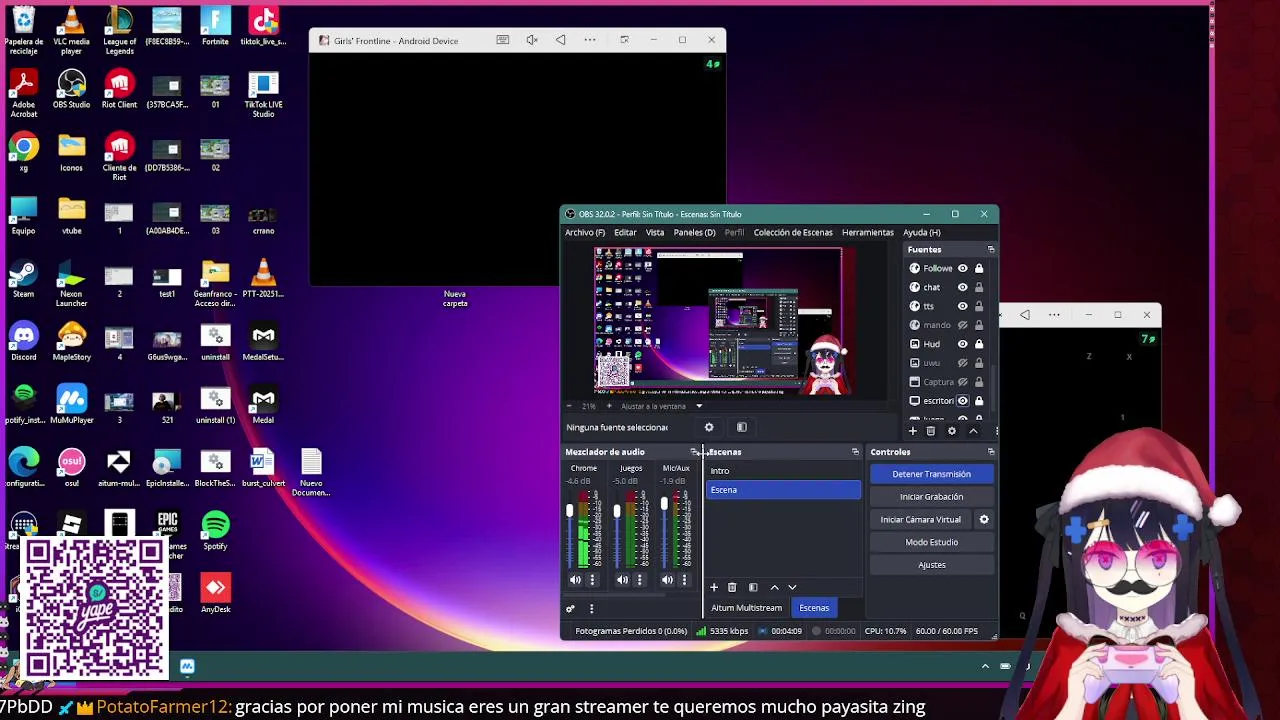Zoom in preview with plus icon
This screenshot has width=1280, height=720.
[x=609, y=406]
